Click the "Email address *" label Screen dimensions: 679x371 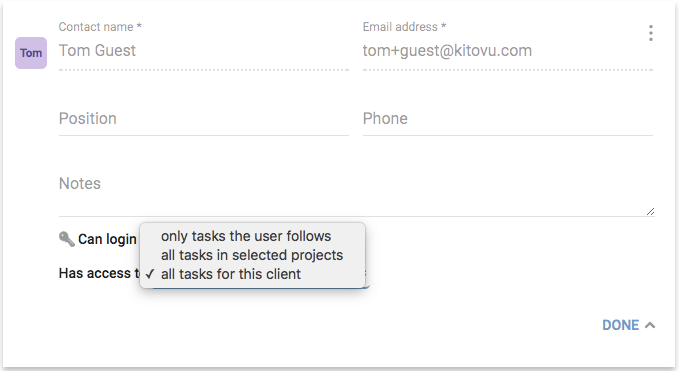click(x=404, y=27)
